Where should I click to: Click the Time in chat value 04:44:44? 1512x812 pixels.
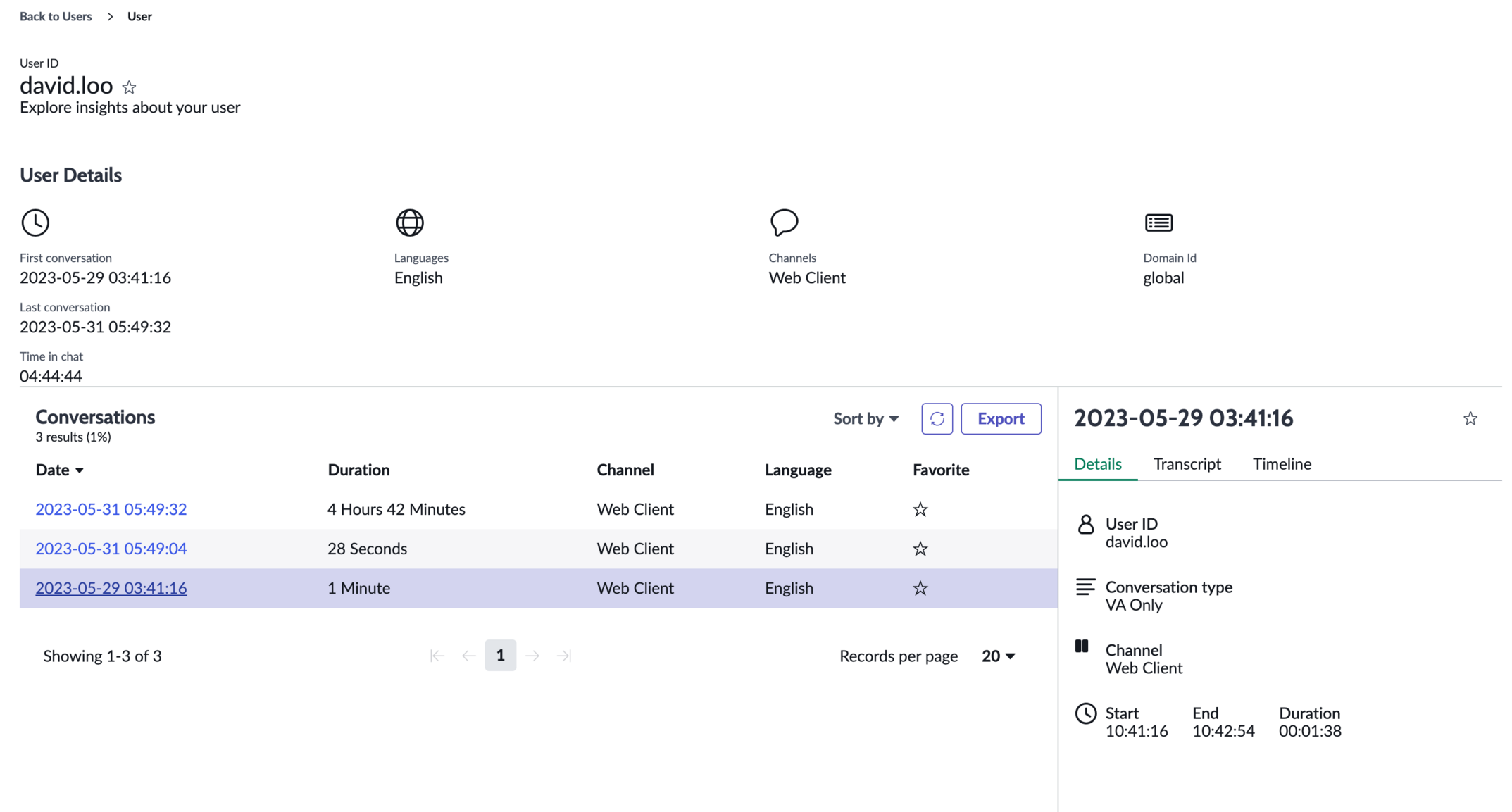(51, 376)
